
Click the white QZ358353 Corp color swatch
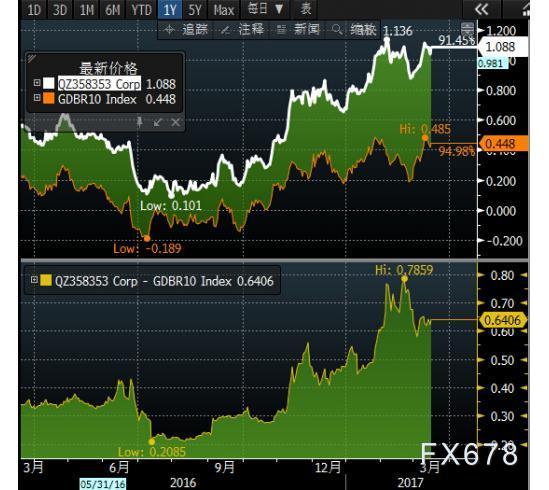[x=48, y=83]
